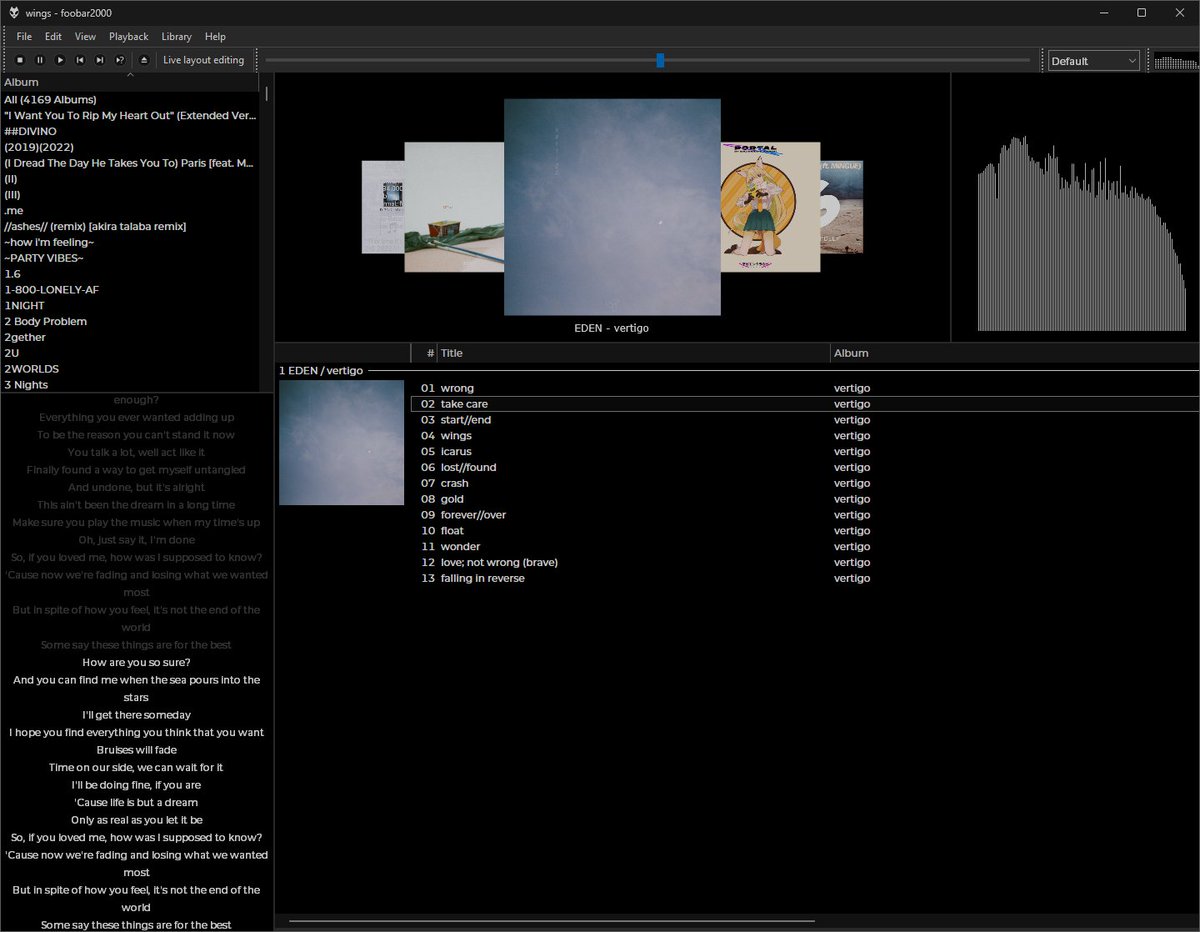
Task: Click the Album column header in library
Action: tap(130, 82)
